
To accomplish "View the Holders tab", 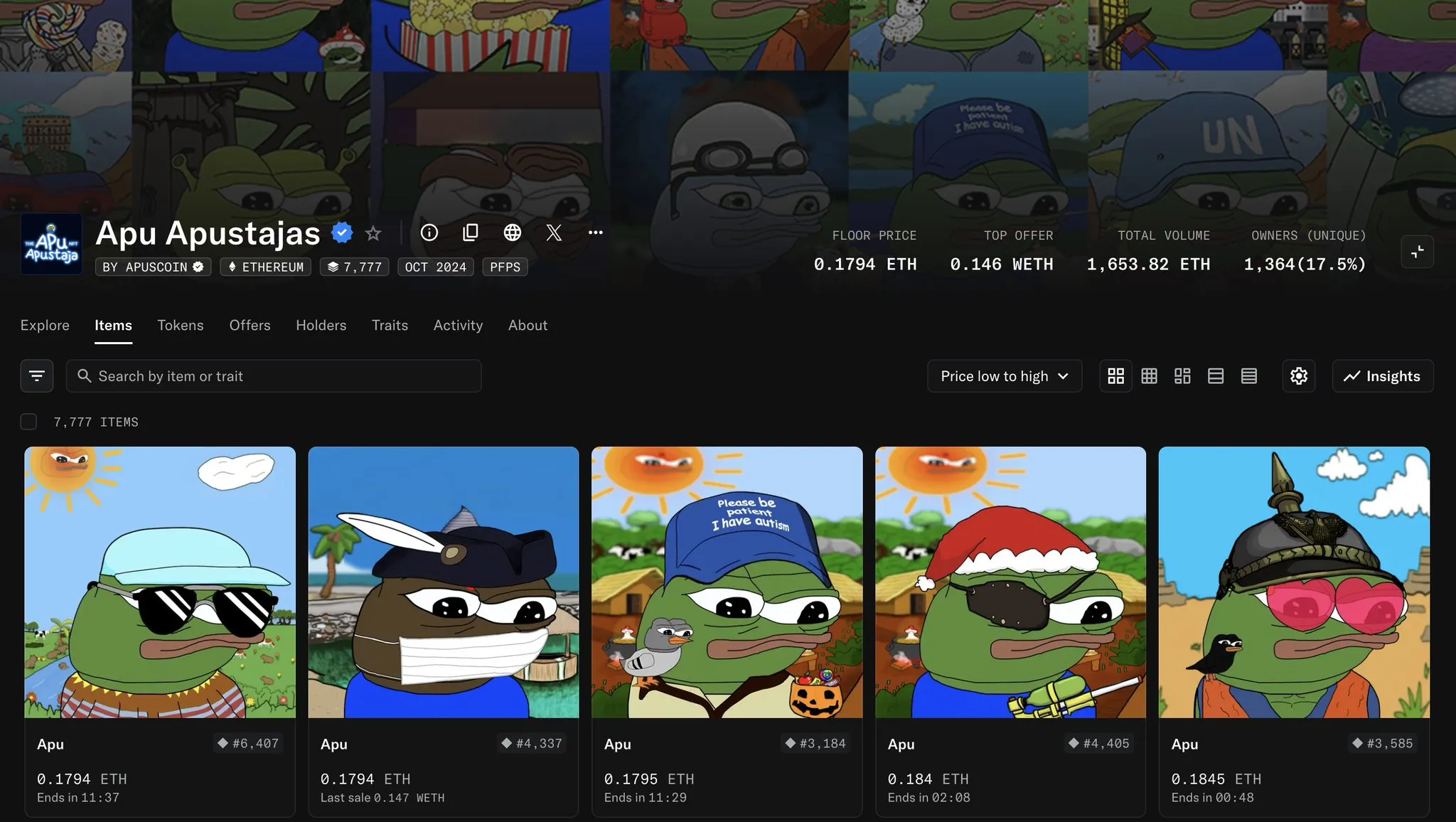I will point(321,325).
